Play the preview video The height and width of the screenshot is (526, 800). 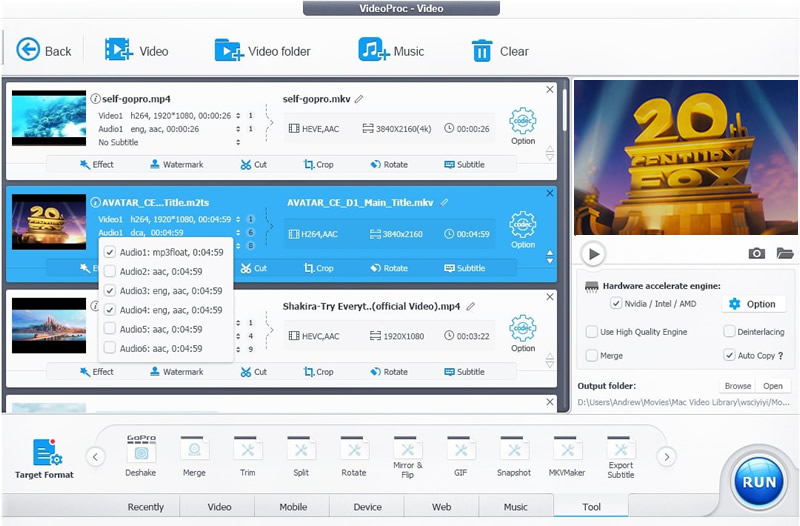(593, 254)
